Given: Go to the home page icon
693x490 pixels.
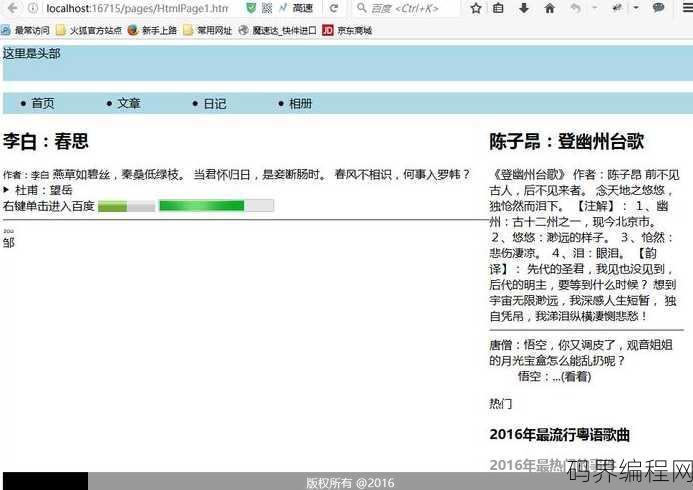Looking at the screenshot, I should (x=550, y=8).
